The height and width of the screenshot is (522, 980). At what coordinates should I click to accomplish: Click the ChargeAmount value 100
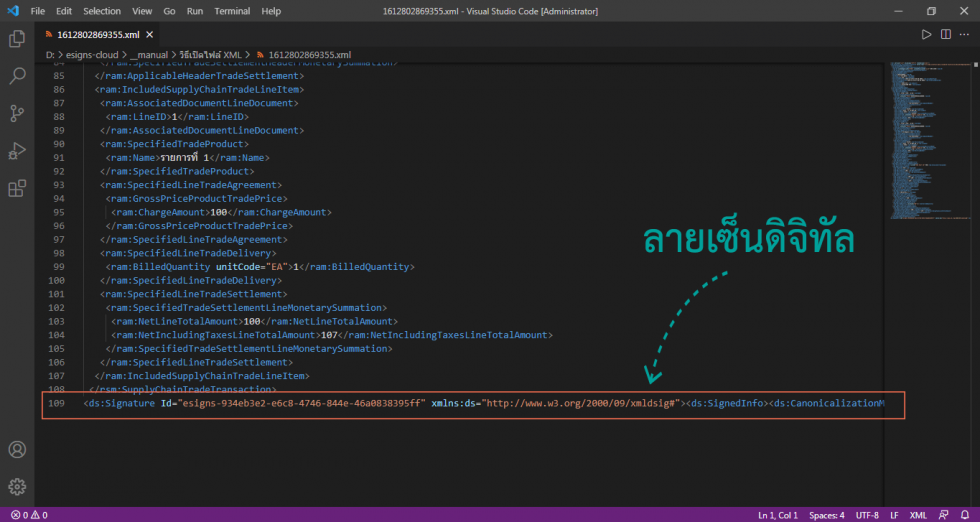218,212
